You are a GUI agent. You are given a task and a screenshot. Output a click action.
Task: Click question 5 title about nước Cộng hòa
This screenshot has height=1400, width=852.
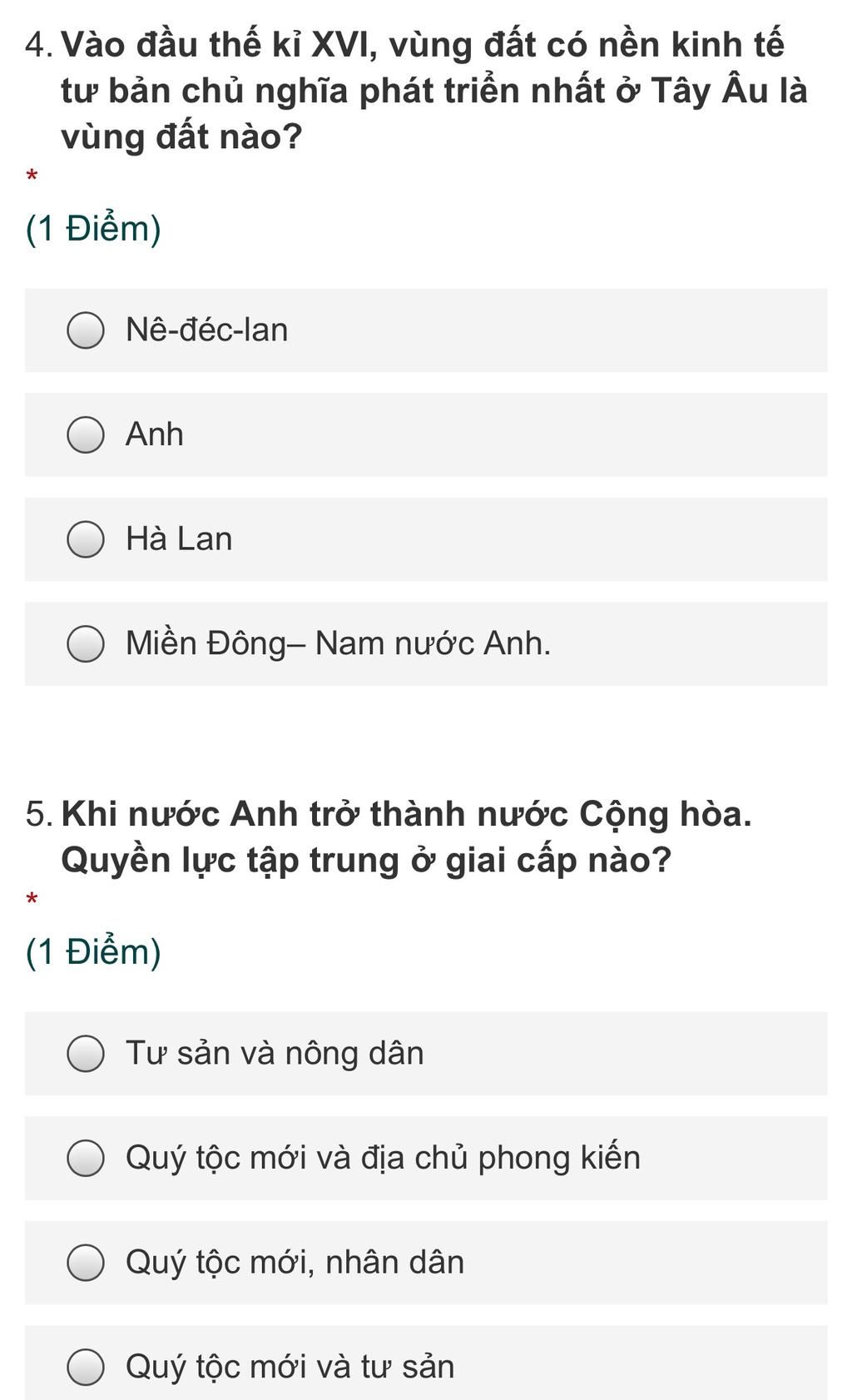tap(406, 837)
